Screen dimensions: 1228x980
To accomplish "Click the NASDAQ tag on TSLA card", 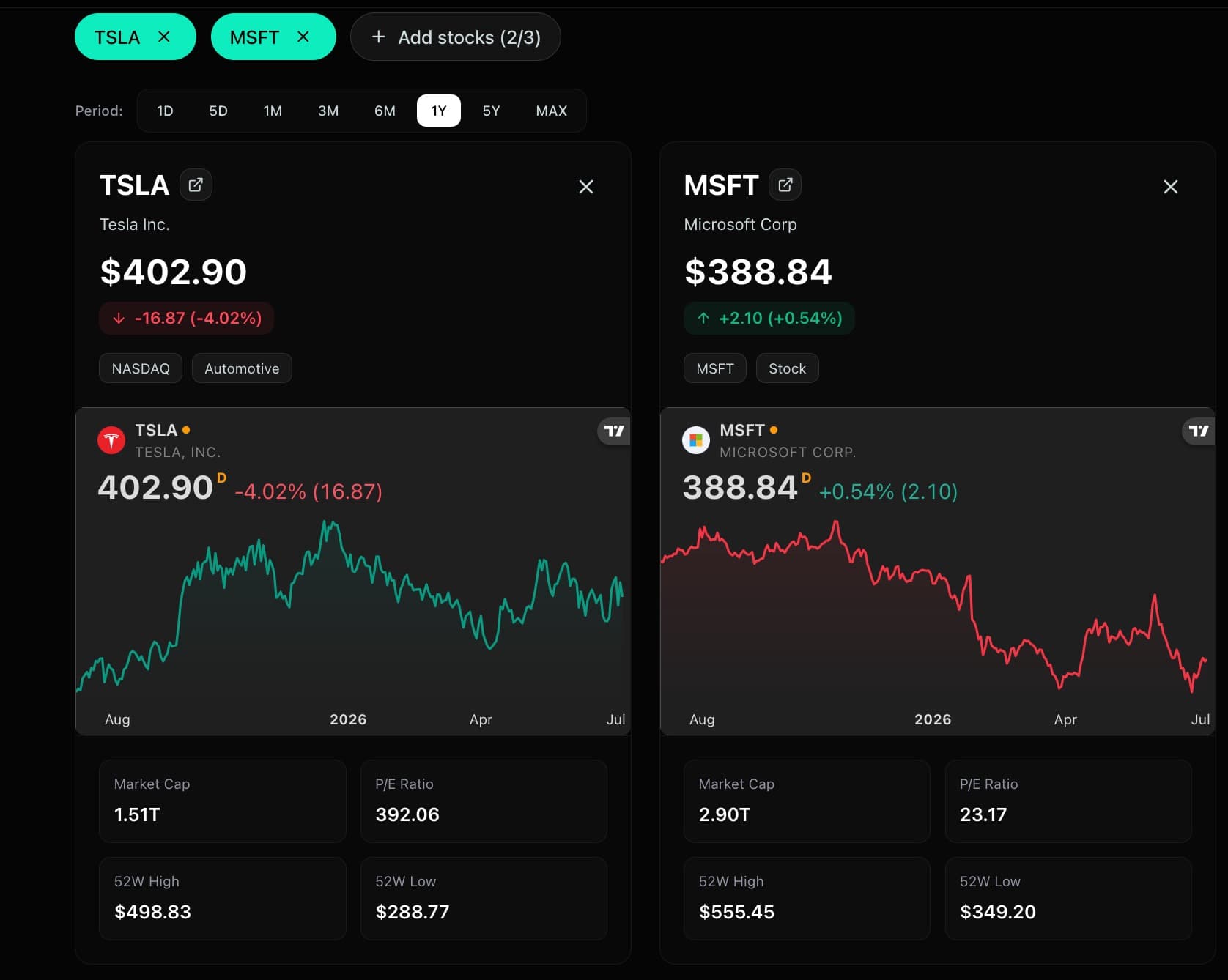I will click(x=141, y=368).
